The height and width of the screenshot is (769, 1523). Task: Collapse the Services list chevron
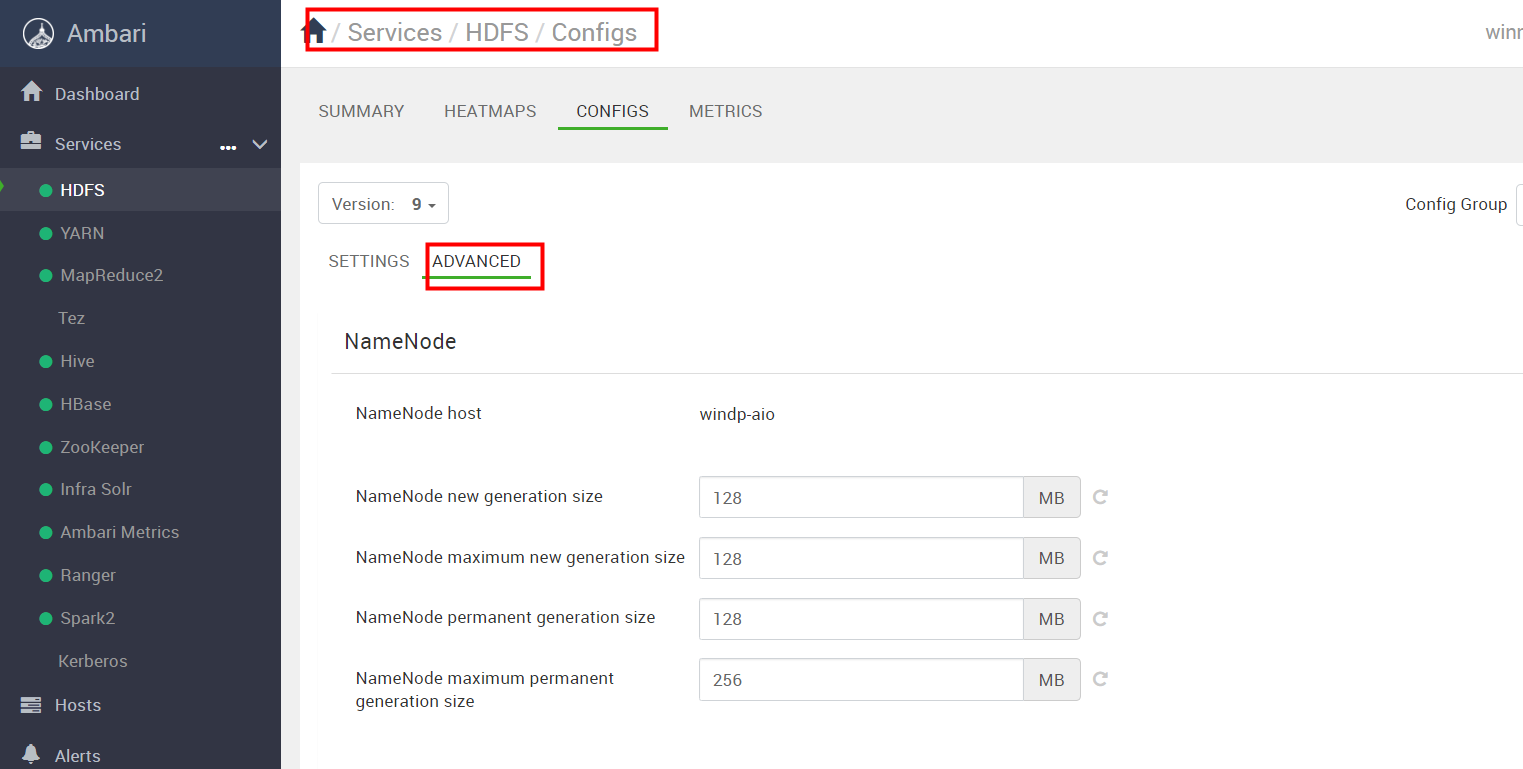pos(260,144)
